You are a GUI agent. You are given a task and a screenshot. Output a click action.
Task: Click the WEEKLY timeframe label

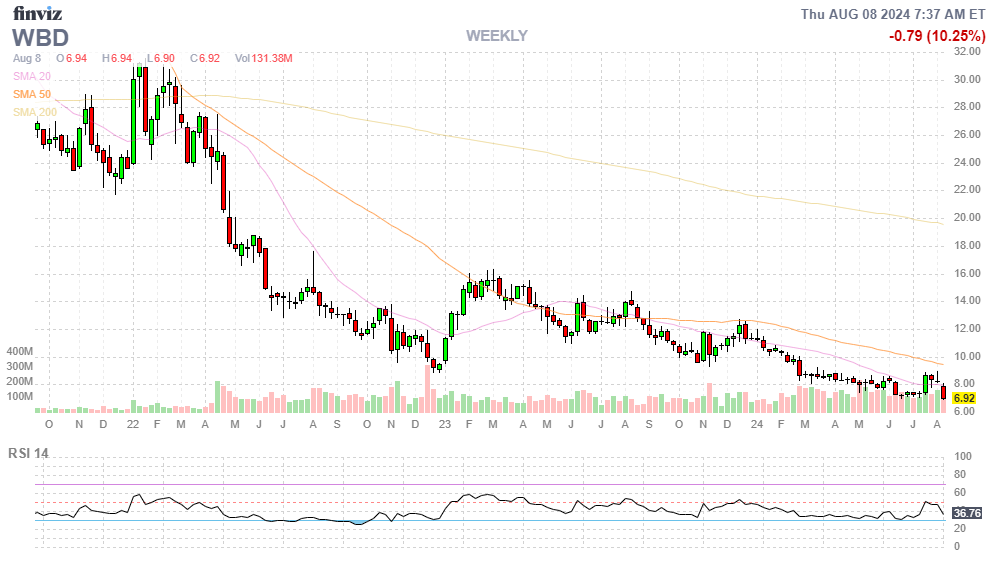click(x=496, y=36)
